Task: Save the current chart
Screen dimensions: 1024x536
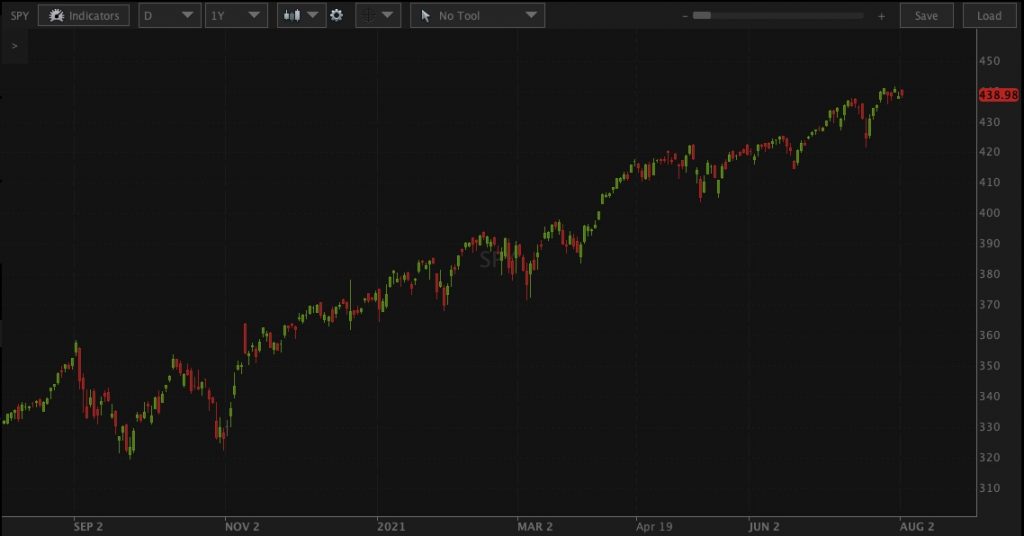Action: pos(926,16)
